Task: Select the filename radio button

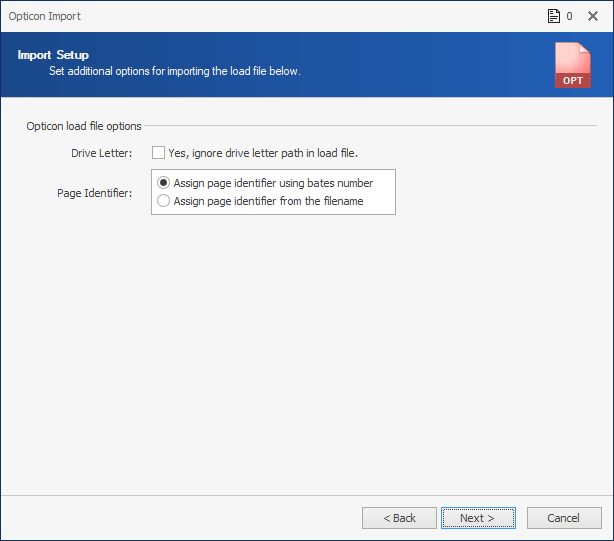Action: 163,201
